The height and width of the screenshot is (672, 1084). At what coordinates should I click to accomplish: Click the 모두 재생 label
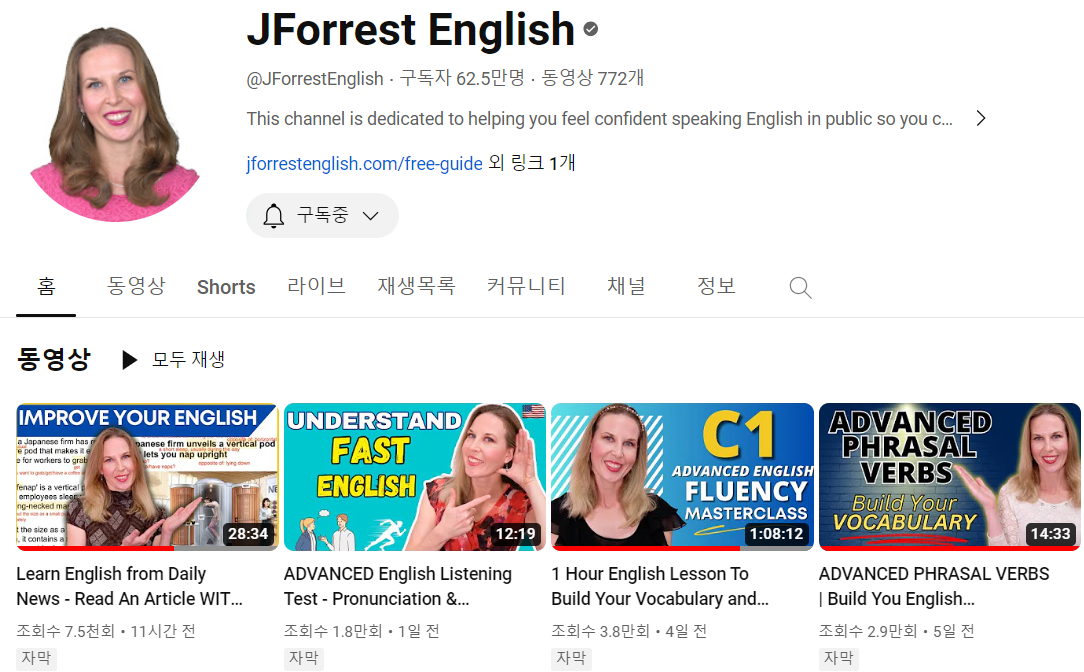[188, 360]
